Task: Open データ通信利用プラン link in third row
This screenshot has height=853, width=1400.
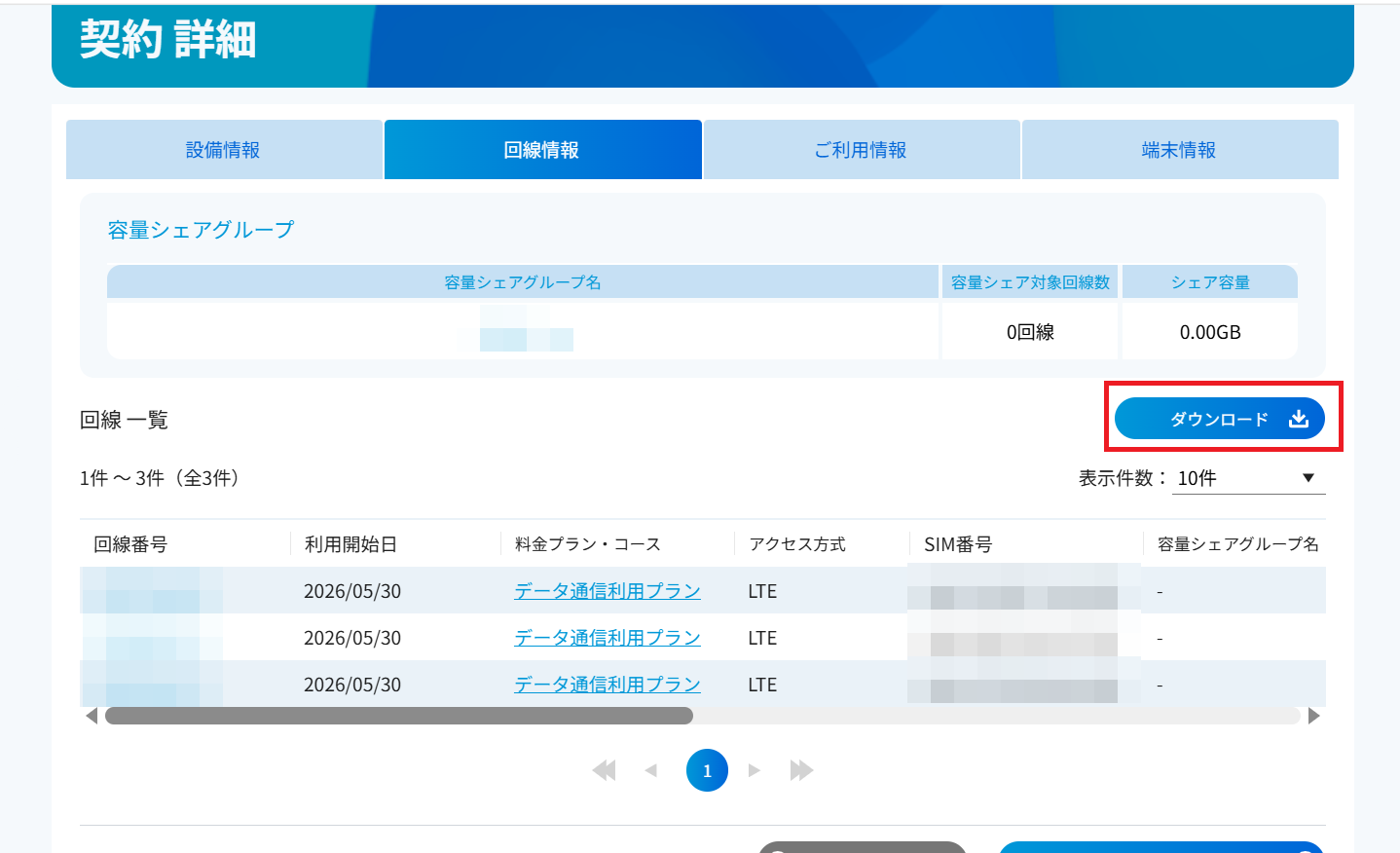Action: coord(608,685)
